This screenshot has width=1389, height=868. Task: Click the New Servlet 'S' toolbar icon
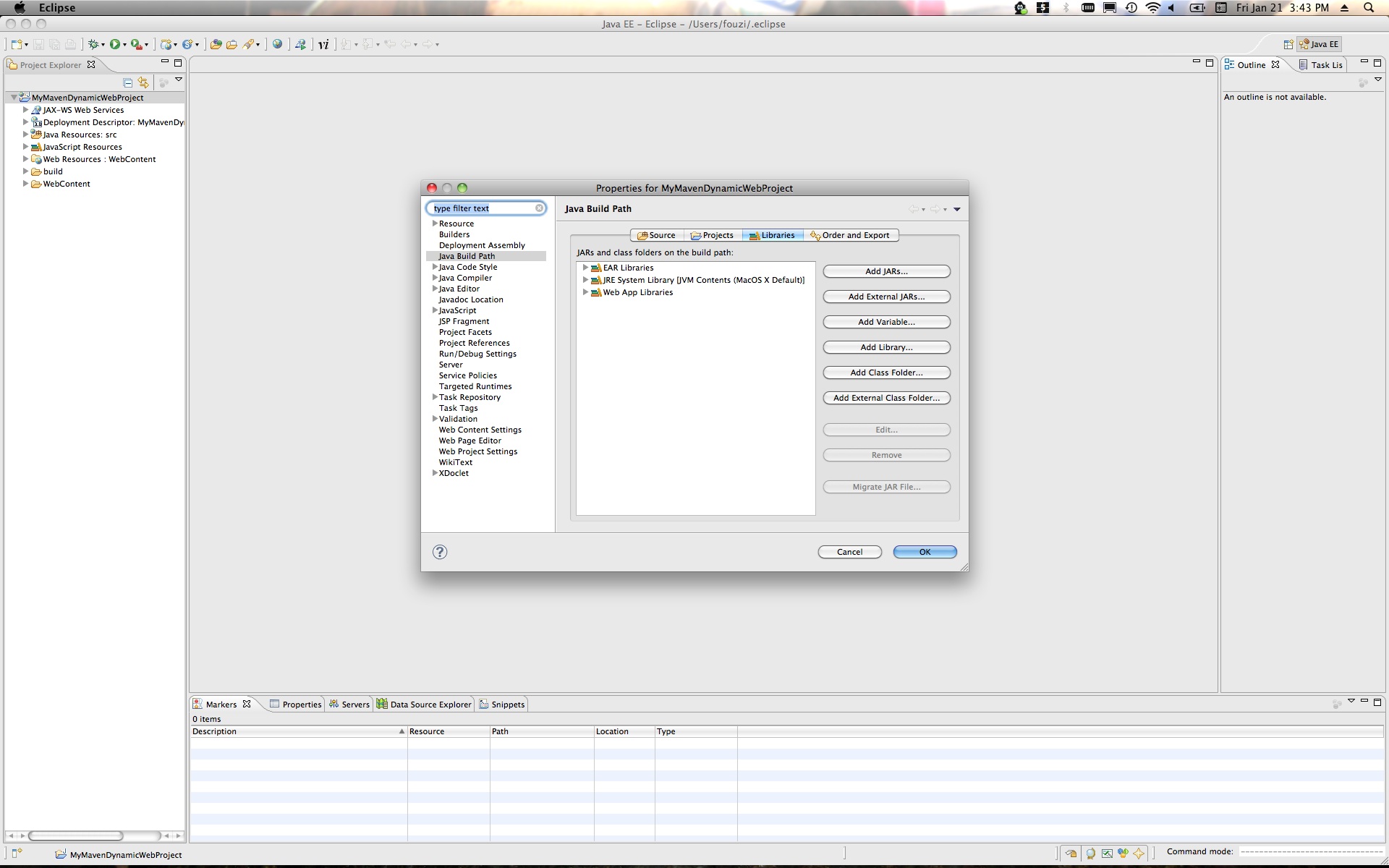click(x=188, y=44)
